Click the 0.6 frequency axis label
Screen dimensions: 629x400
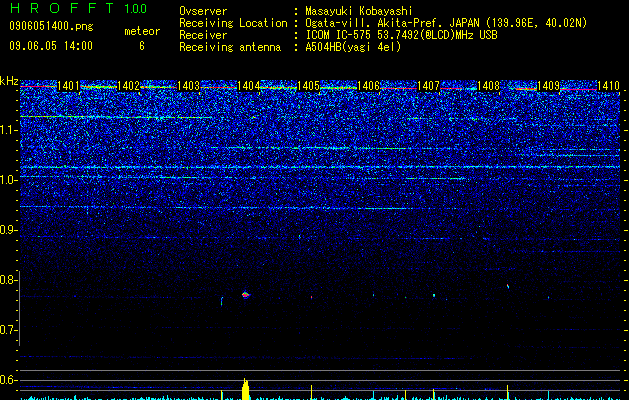point(8,380)
